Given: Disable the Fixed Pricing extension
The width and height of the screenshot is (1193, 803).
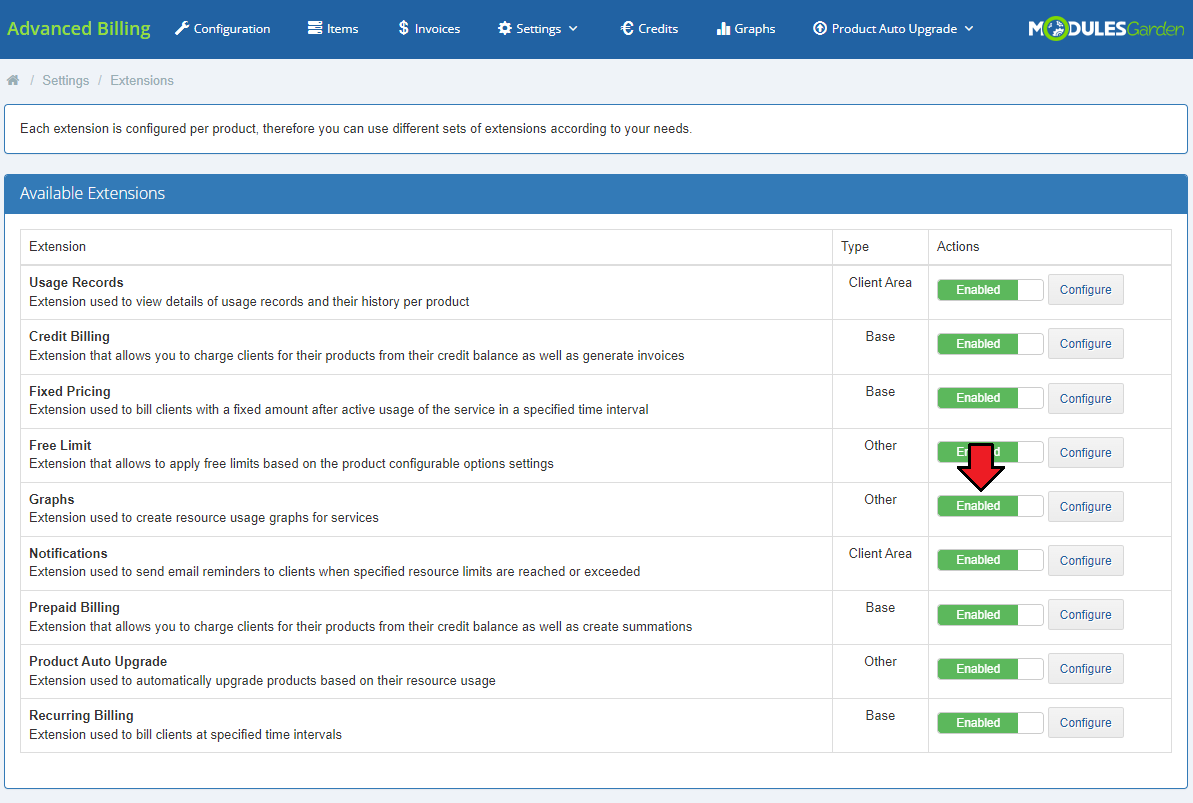Looking at the screenshot, I should [990, 398].
